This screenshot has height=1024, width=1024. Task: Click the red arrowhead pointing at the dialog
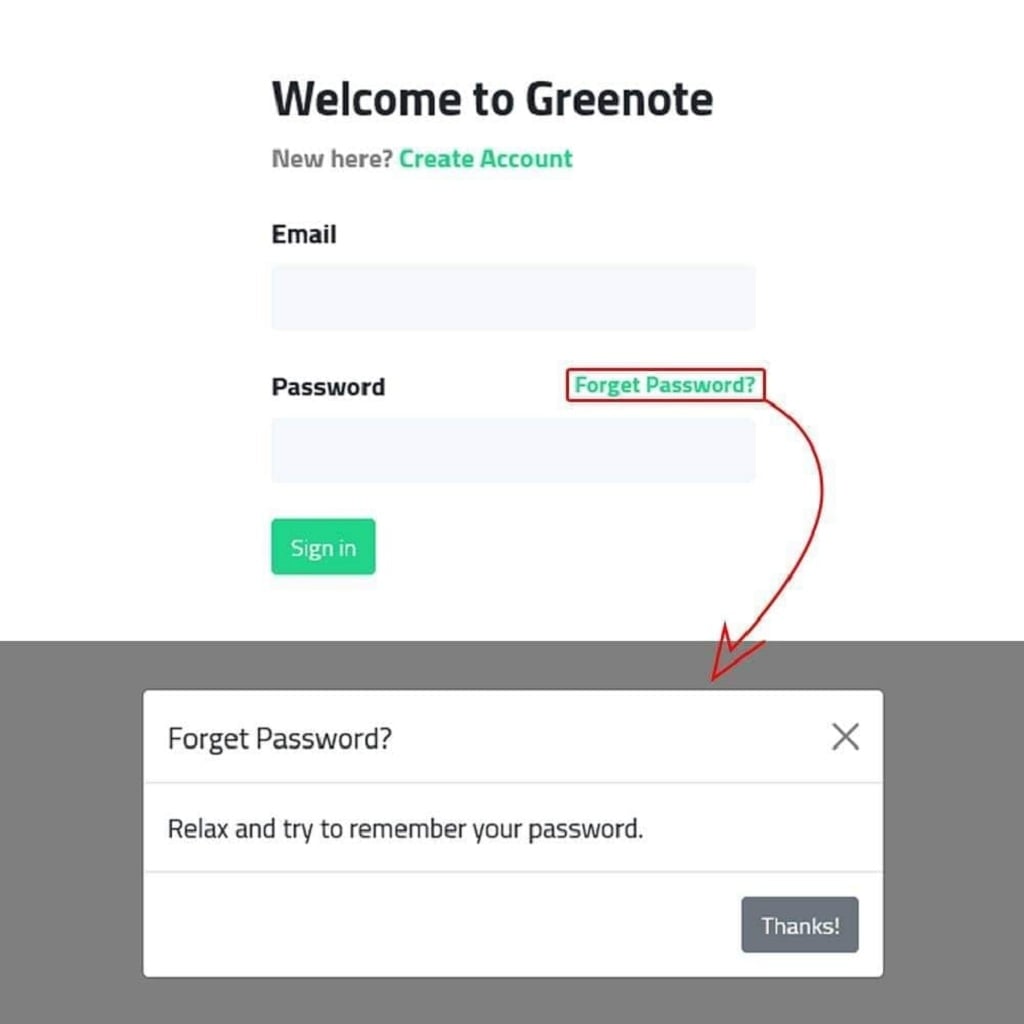(x=731, y=653)
